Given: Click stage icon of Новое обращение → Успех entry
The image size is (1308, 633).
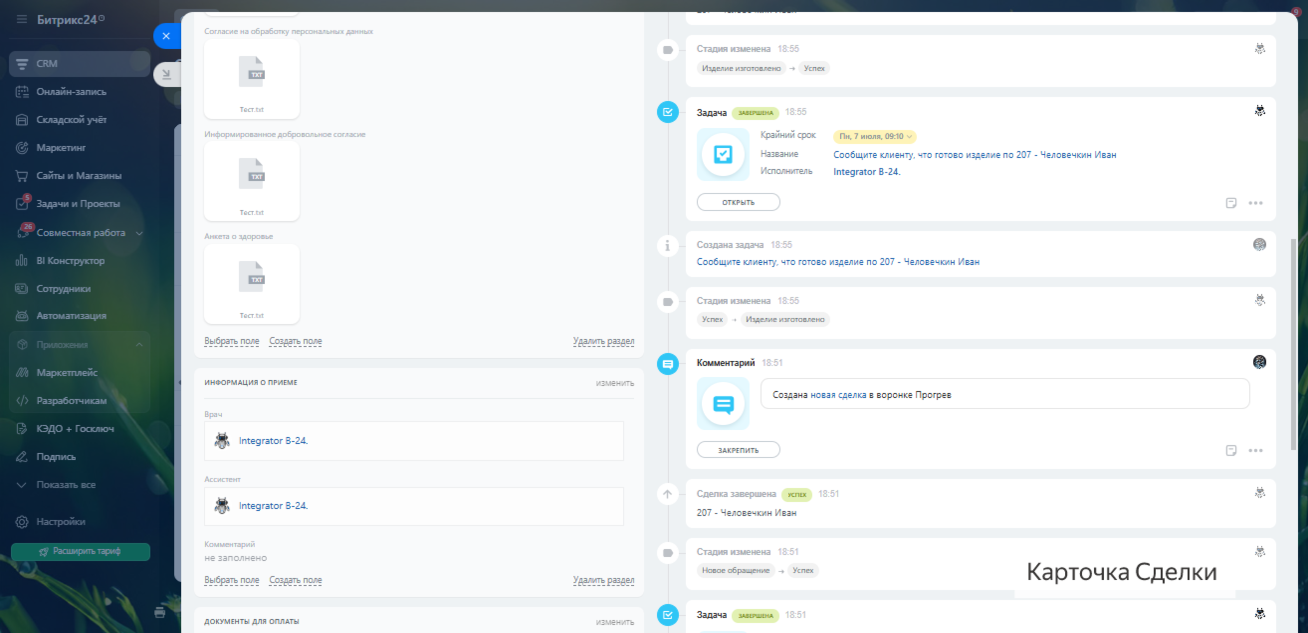Looking at the screenshot, I should 668,552.
